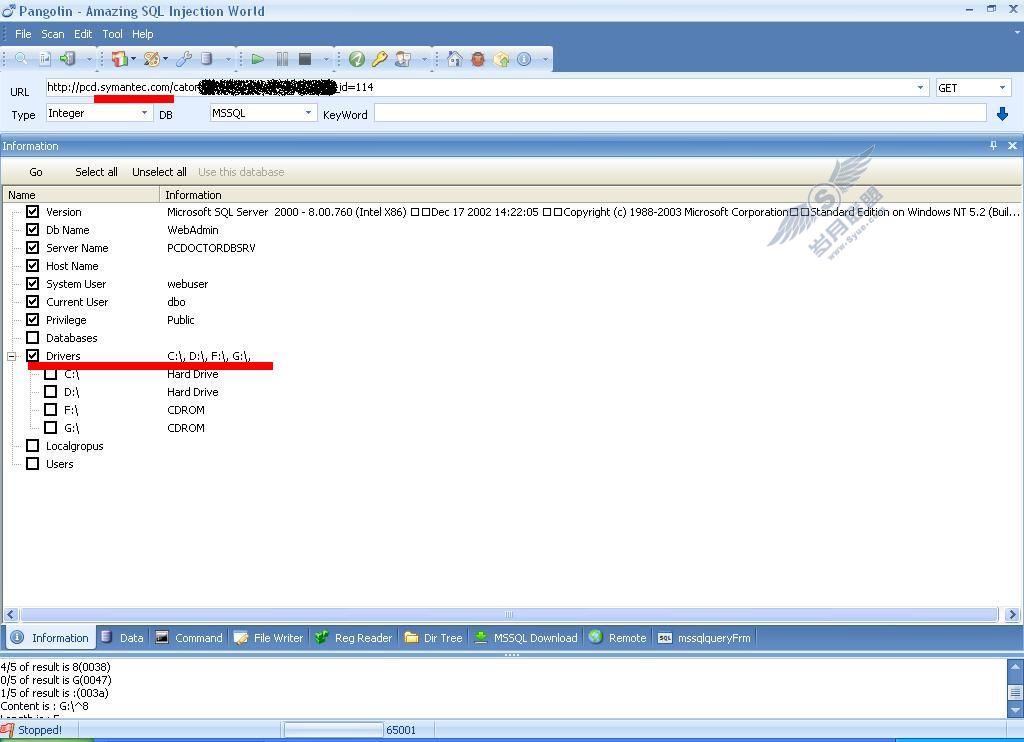The height and width of the screenshot is (742, 1024).
Task: Click the magnifier search toolbar icon
Action: [21, 59]
